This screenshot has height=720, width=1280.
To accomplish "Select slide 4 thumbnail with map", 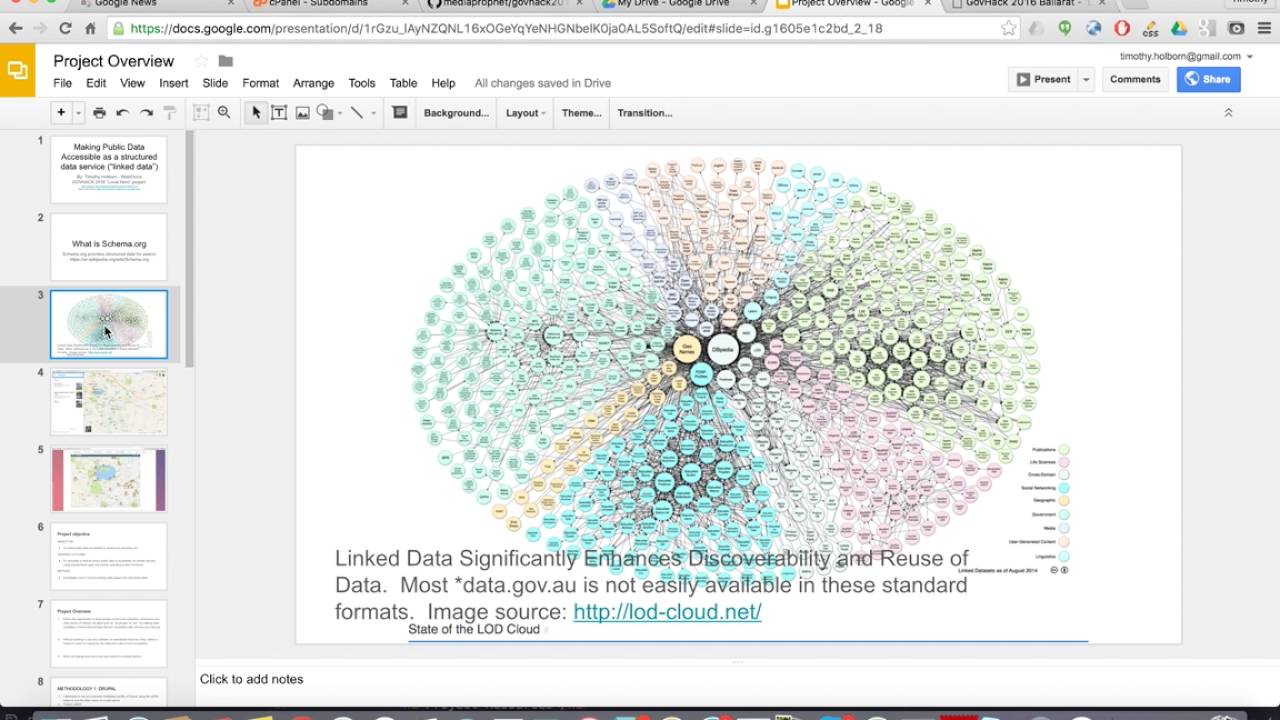I will (x=109, y=402).
